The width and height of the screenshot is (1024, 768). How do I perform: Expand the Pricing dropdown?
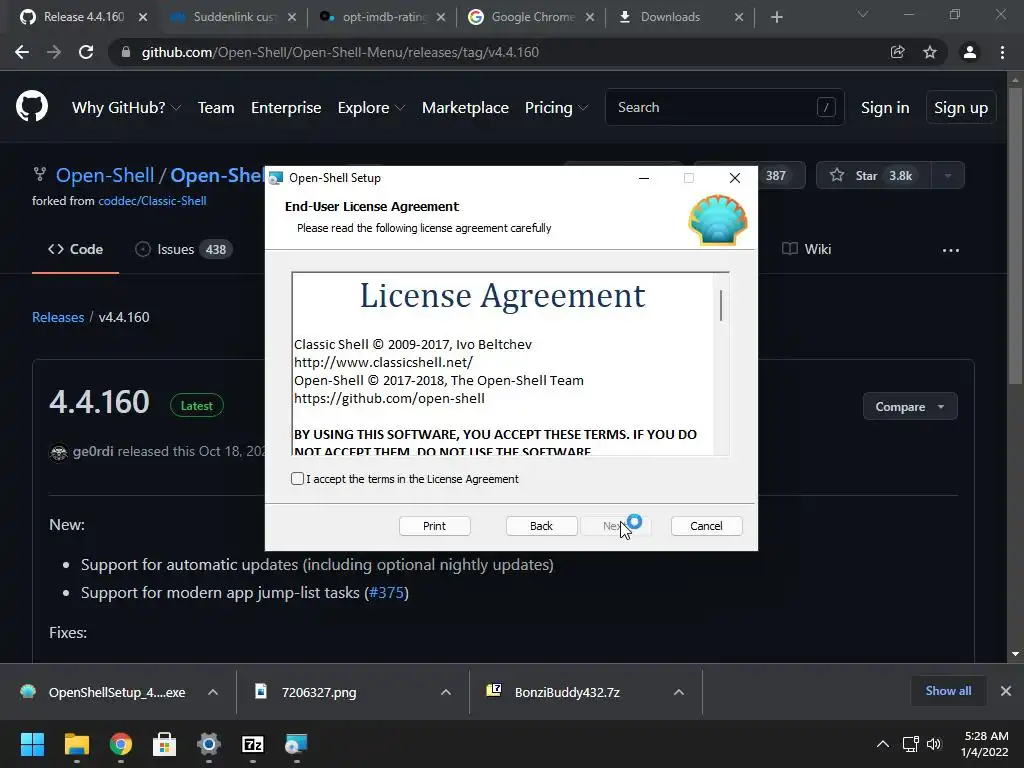pos(556,108)
